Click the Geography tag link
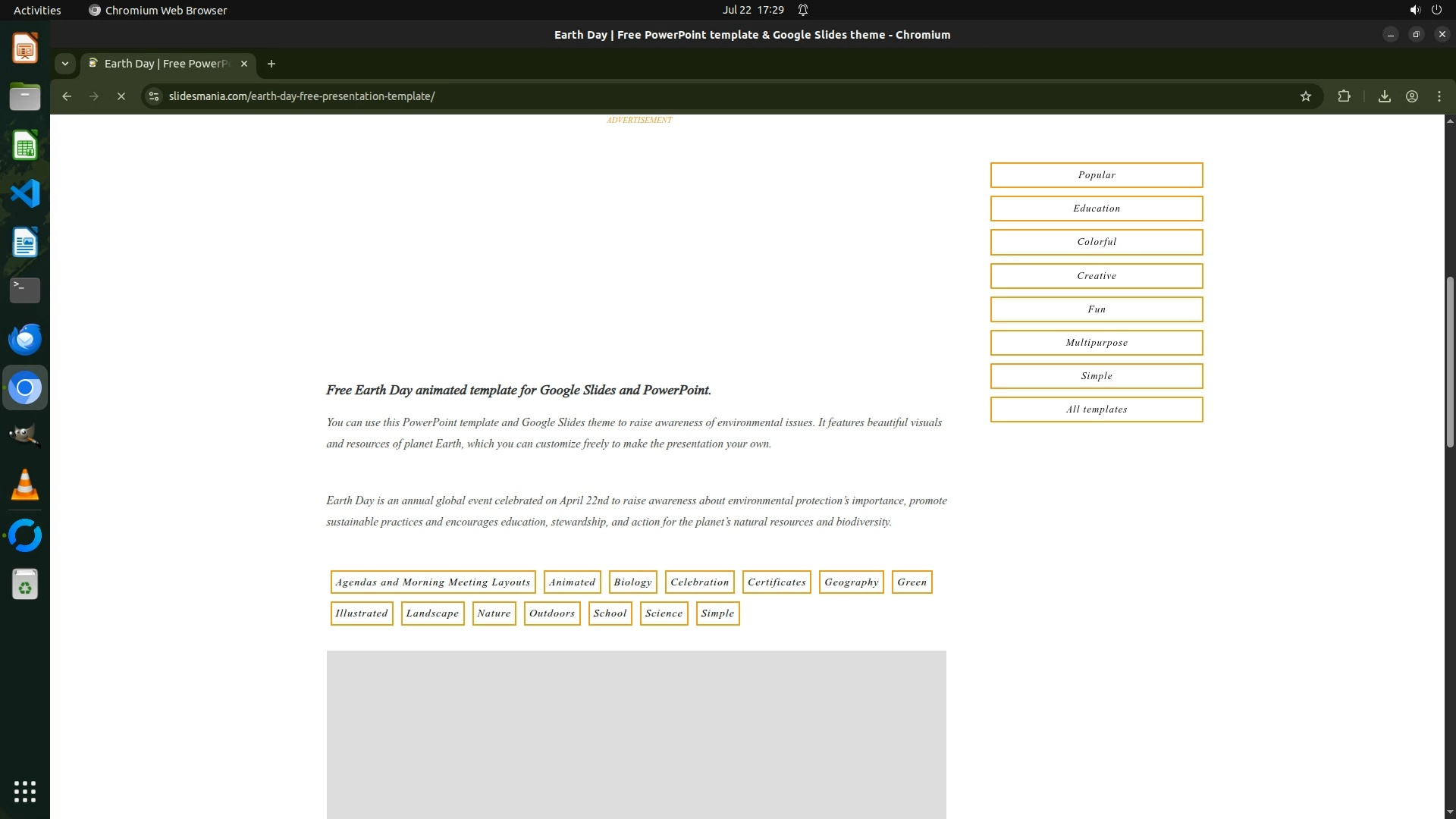Viewport: 1456px width, 819px height. [x=851, y=582]
